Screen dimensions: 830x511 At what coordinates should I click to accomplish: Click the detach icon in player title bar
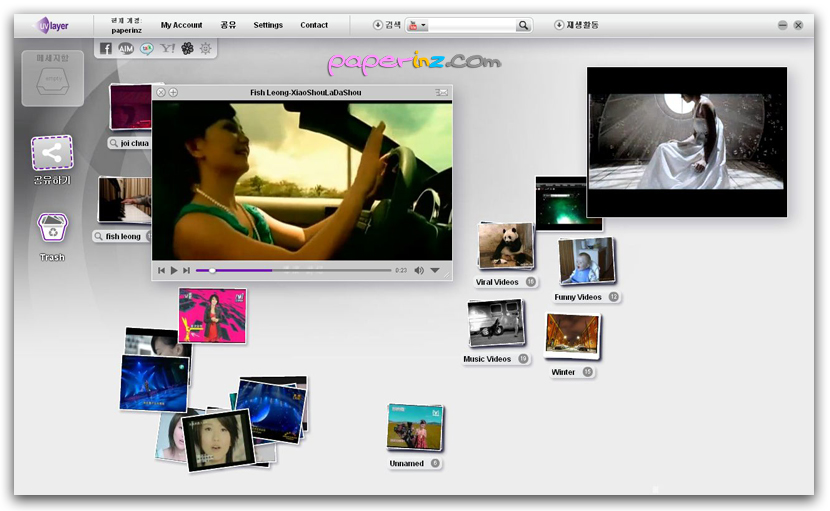[x=441, y=92]
